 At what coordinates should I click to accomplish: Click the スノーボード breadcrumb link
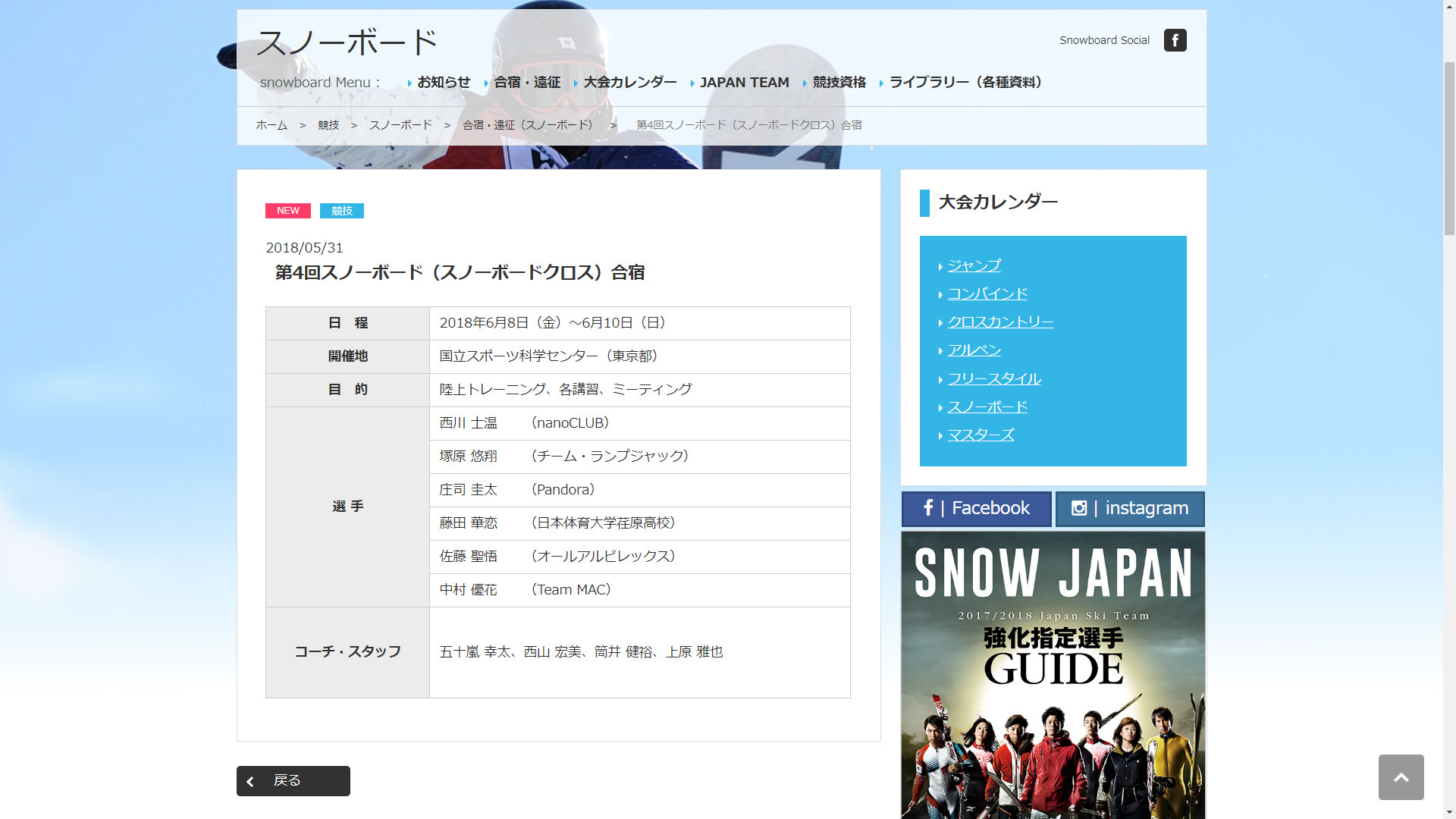coord(400,125)
